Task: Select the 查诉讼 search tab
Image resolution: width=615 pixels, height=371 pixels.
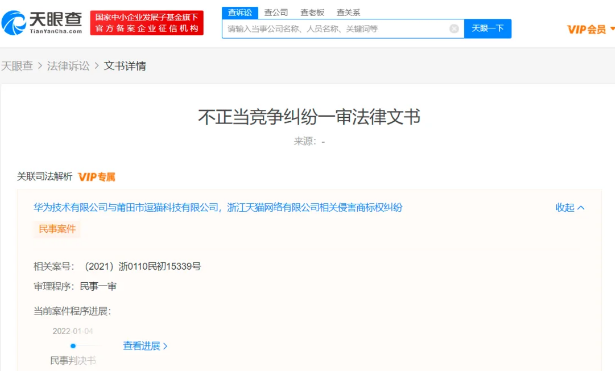Action: 240,13
